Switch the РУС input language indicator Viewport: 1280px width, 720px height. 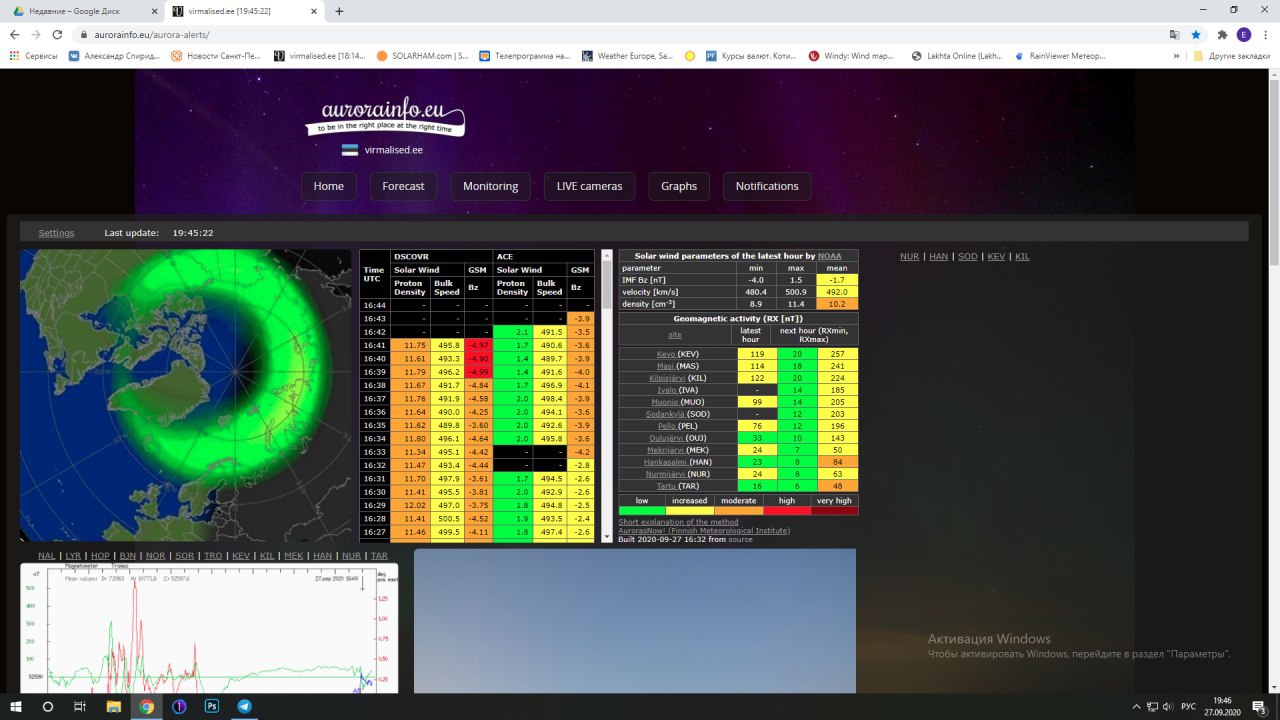point(1189,706)
